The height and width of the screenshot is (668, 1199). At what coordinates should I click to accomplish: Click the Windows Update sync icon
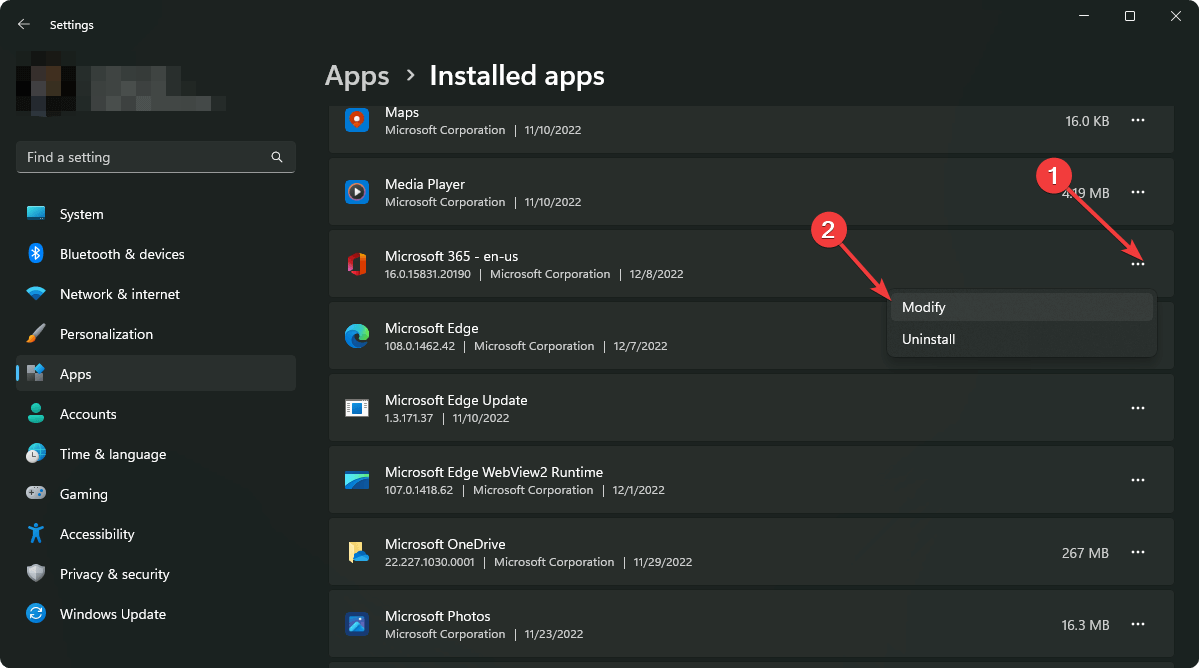[36, 613]
